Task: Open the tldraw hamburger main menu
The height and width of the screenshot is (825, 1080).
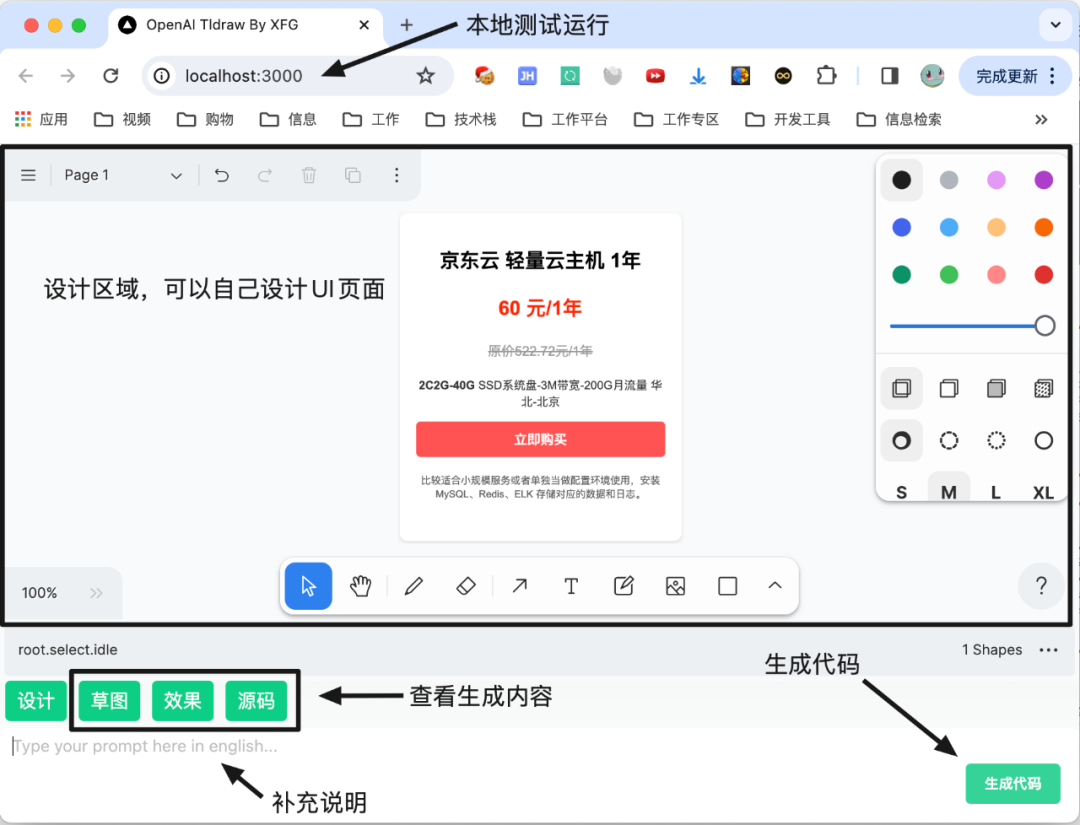Action: tap(28, 175)
